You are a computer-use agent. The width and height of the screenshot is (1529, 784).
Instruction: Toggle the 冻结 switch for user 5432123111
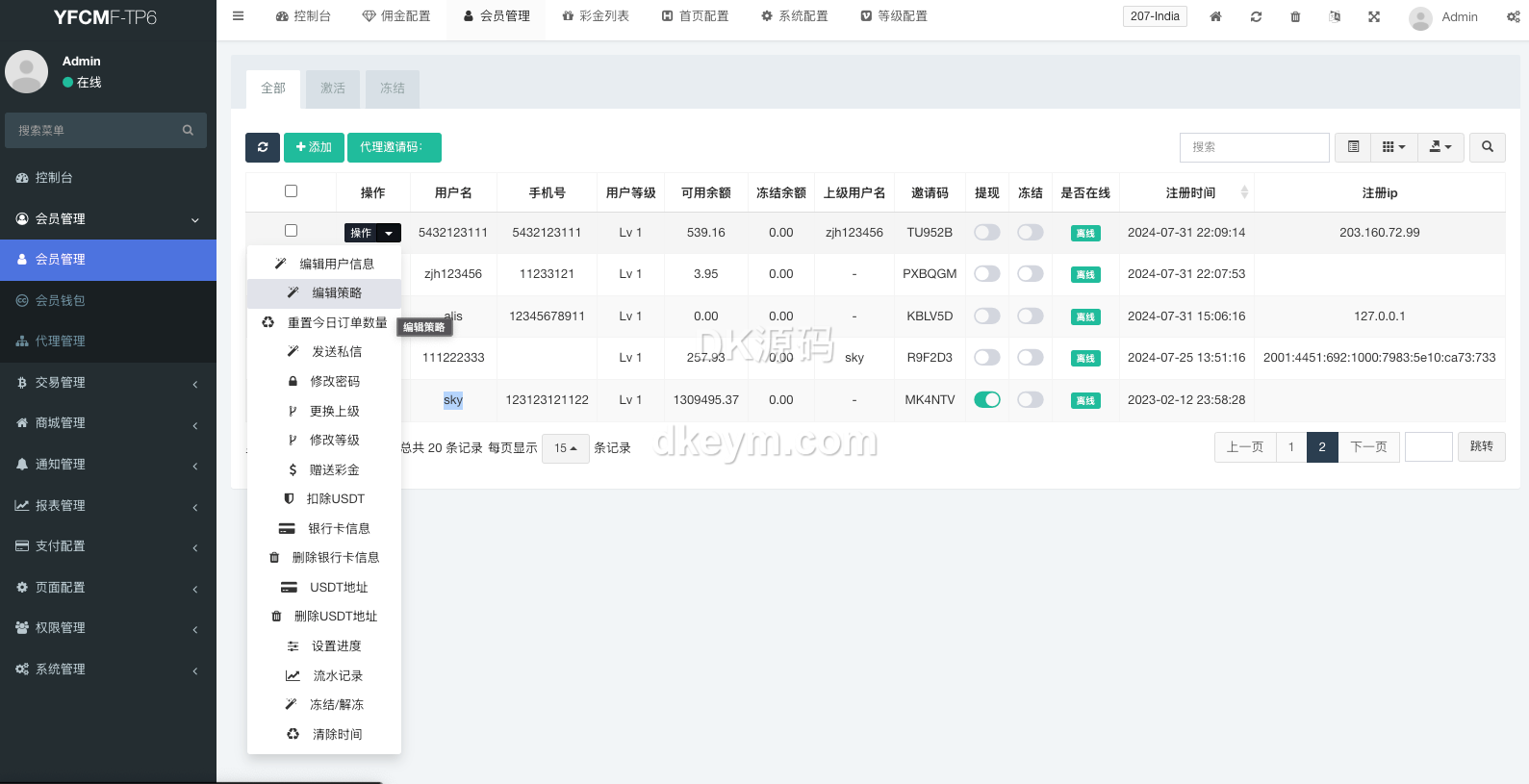(1031, 233)
